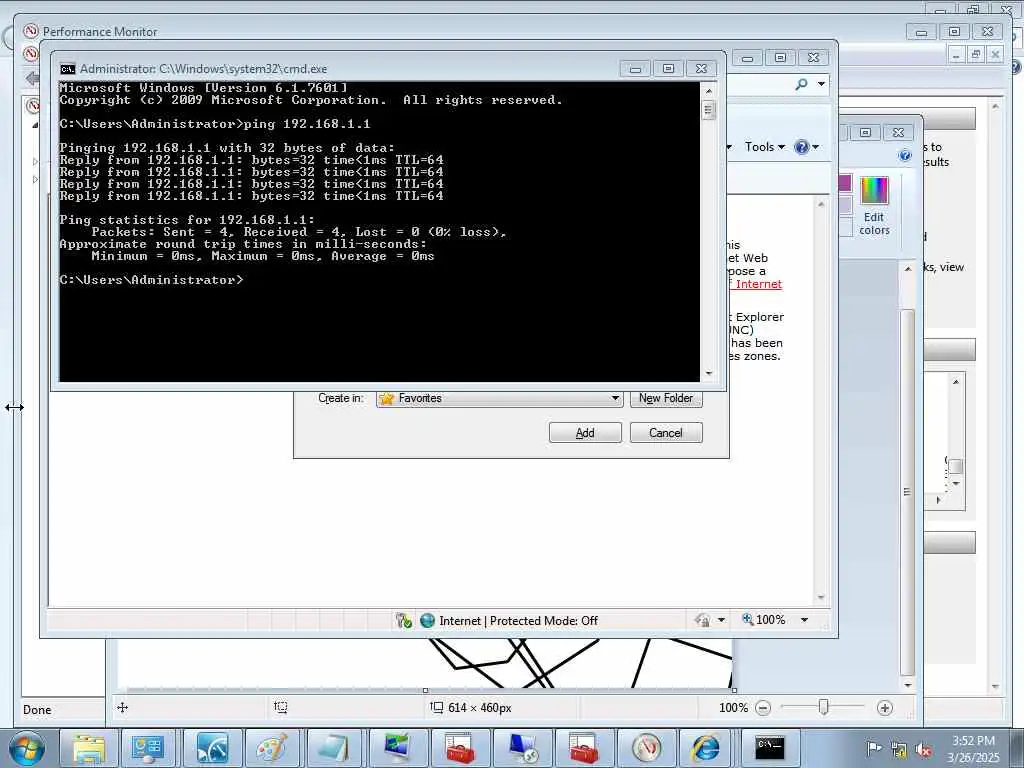Pick the lavender color swatch in Paint
1024x768 pixels.
[x=844, y=205]
